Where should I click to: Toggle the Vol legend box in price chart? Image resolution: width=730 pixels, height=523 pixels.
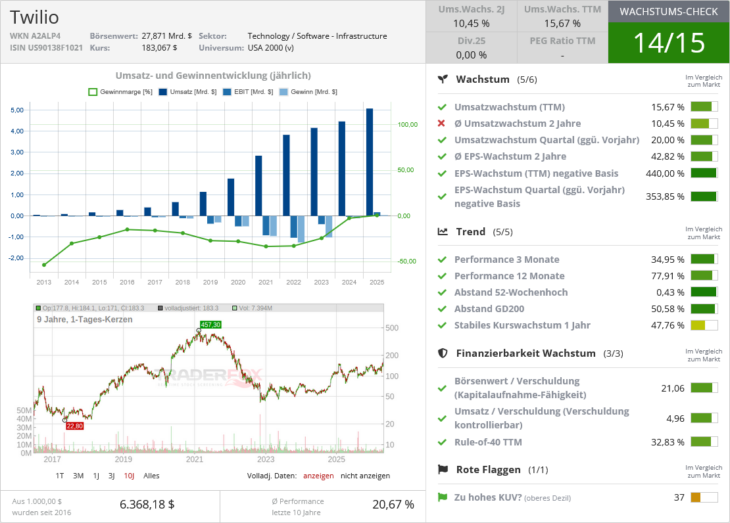(x=235, y=308)
